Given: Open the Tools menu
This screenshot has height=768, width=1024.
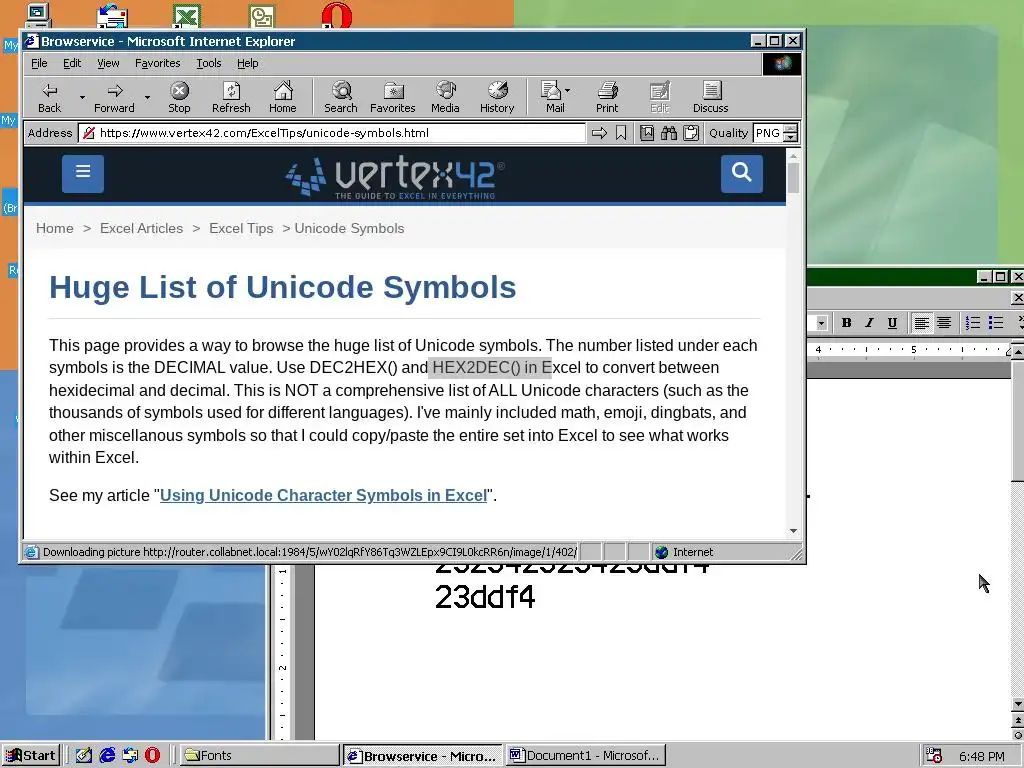Looking at the screenshot, I should pyautogui.click(x=209, y=63).
